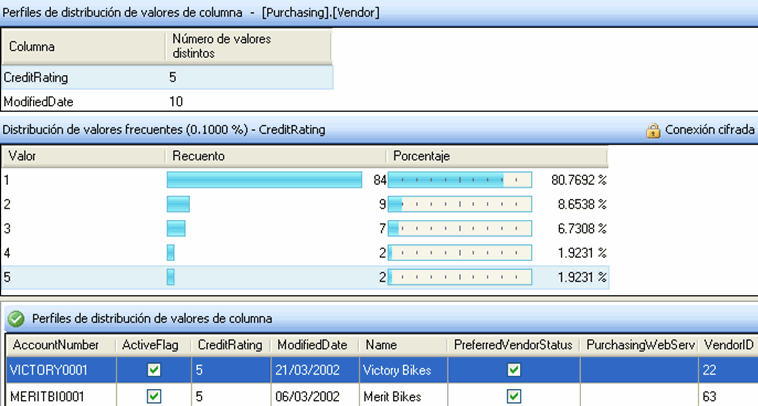This screenshot has height=406, width=758.
Task: Click the count bar showing 9
Action: pos(178,204)
